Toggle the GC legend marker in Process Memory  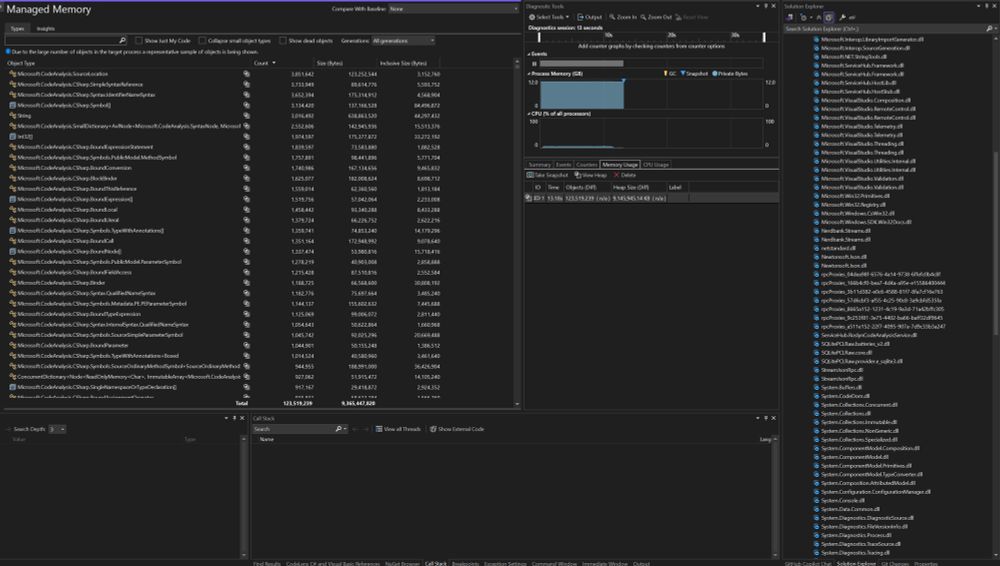click(666, 73)
